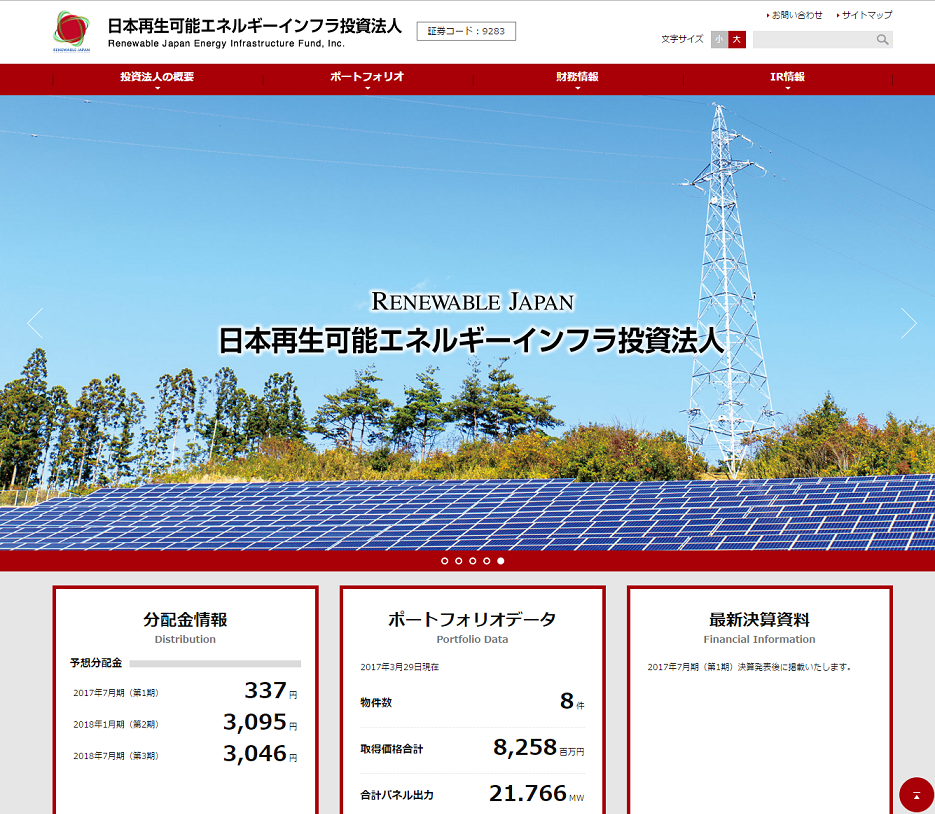Click the hero slide RENEWABLE JAPAN banner image

[468, 322]
